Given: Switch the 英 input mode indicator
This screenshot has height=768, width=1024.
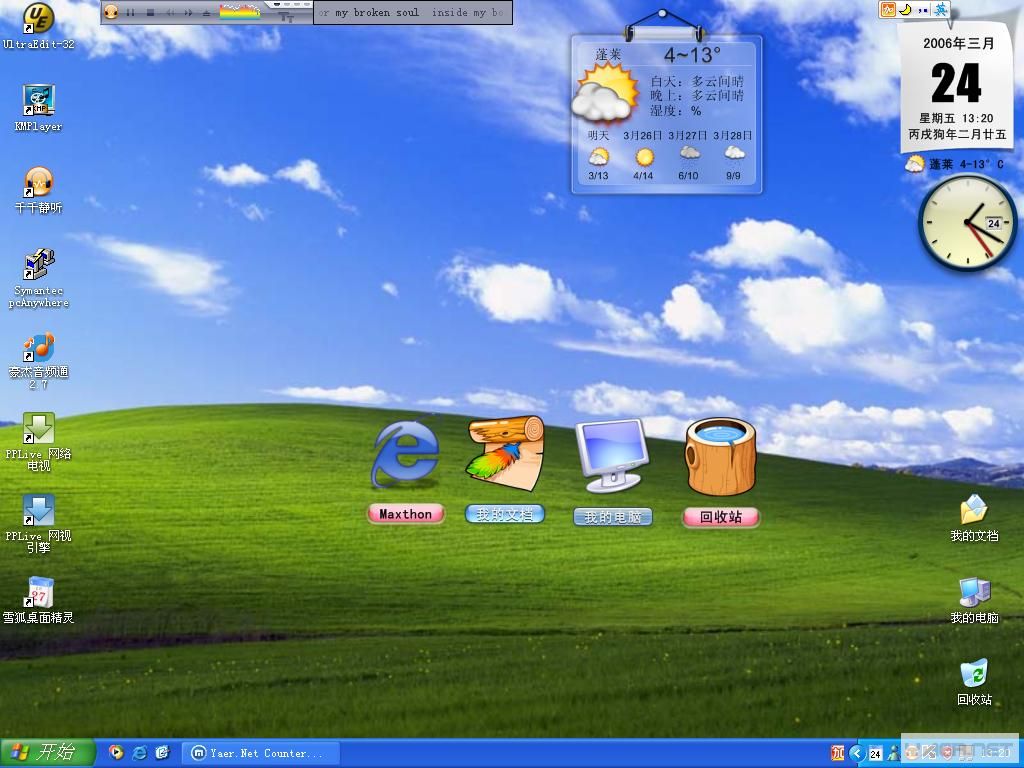Looking at the screenshot, I should pyautogui.click(x=940, y=10).
